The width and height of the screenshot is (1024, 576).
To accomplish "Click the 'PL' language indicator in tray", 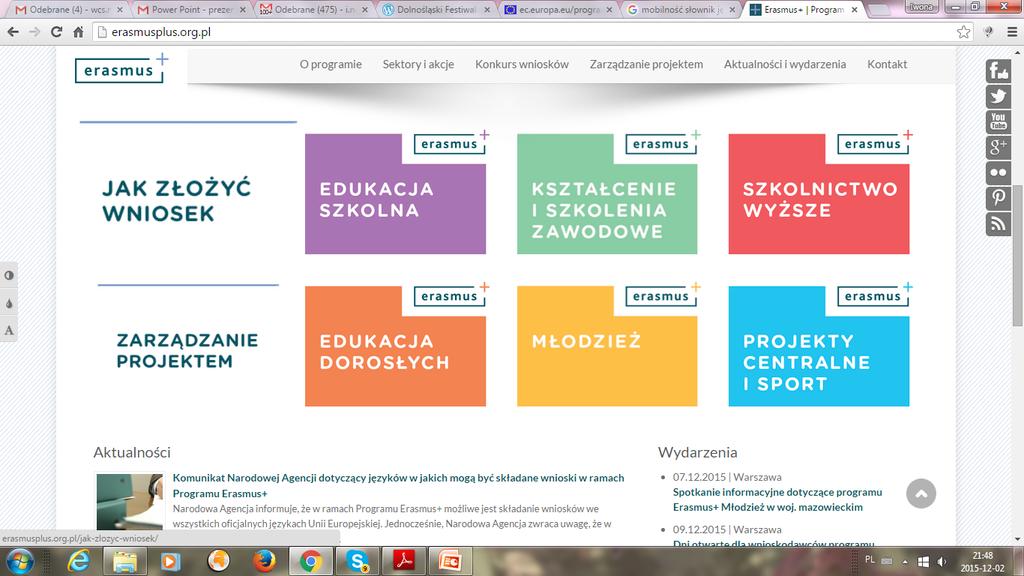I will pos(870,560).
